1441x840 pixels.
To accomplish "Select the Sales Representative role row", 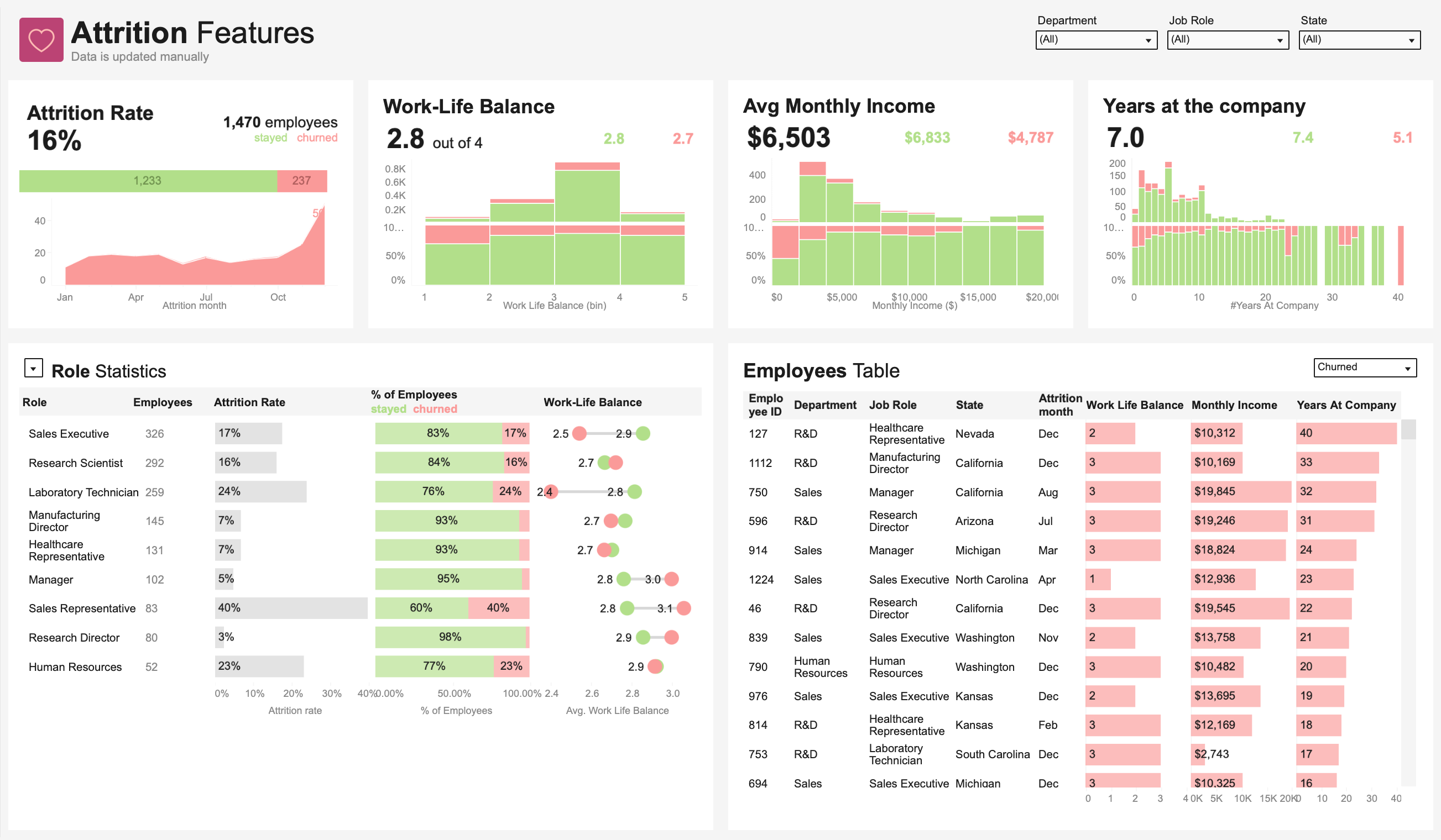I will pos(82,608).
